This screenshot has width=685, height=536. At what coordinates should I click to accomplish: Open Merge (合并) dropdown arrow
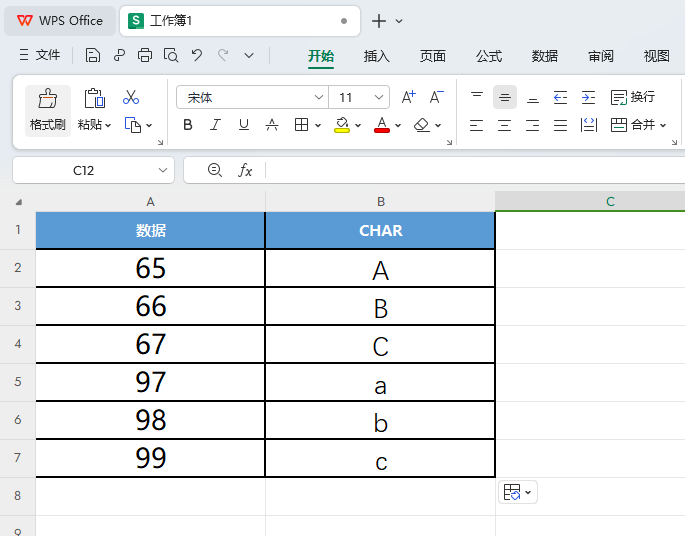(x=663, y=126)
